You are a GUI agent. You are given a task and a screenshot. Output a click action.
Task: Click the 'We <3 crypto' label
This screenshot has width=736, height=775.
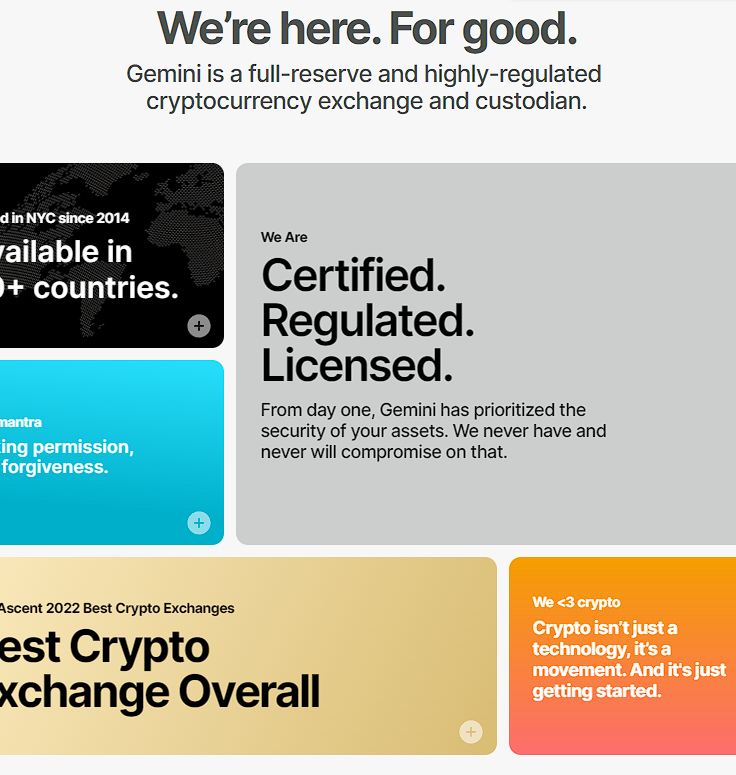pos(576,602)
